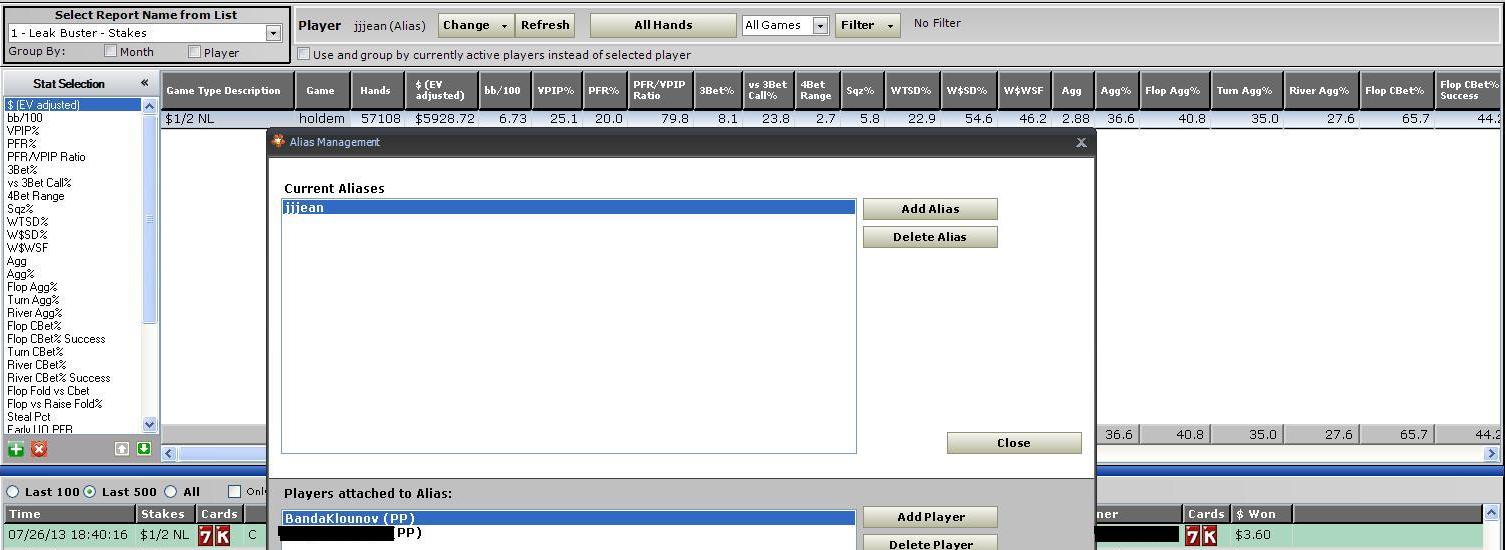The height and width of the screenshot is (550, 1505).
Task: Open the All Games dropdown
Action: coord(820,25)
